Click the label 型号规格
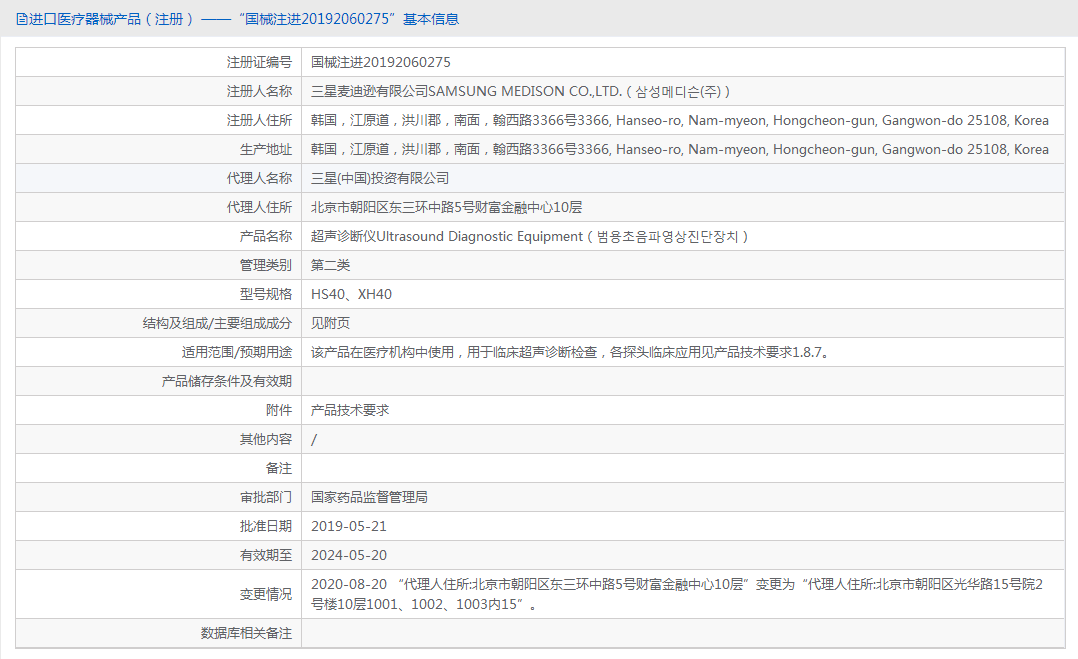This screenshot has height=659, width=1078. 265,294
